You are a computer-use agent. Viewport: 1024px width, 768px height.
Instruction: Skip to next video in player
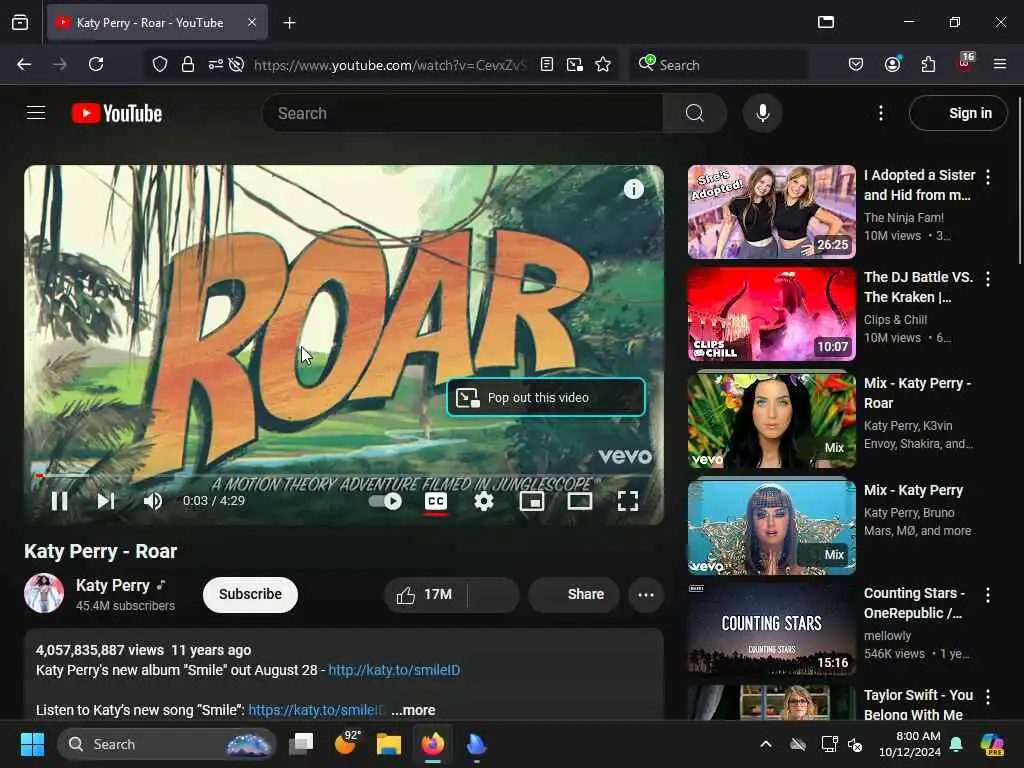pos(106,501)
